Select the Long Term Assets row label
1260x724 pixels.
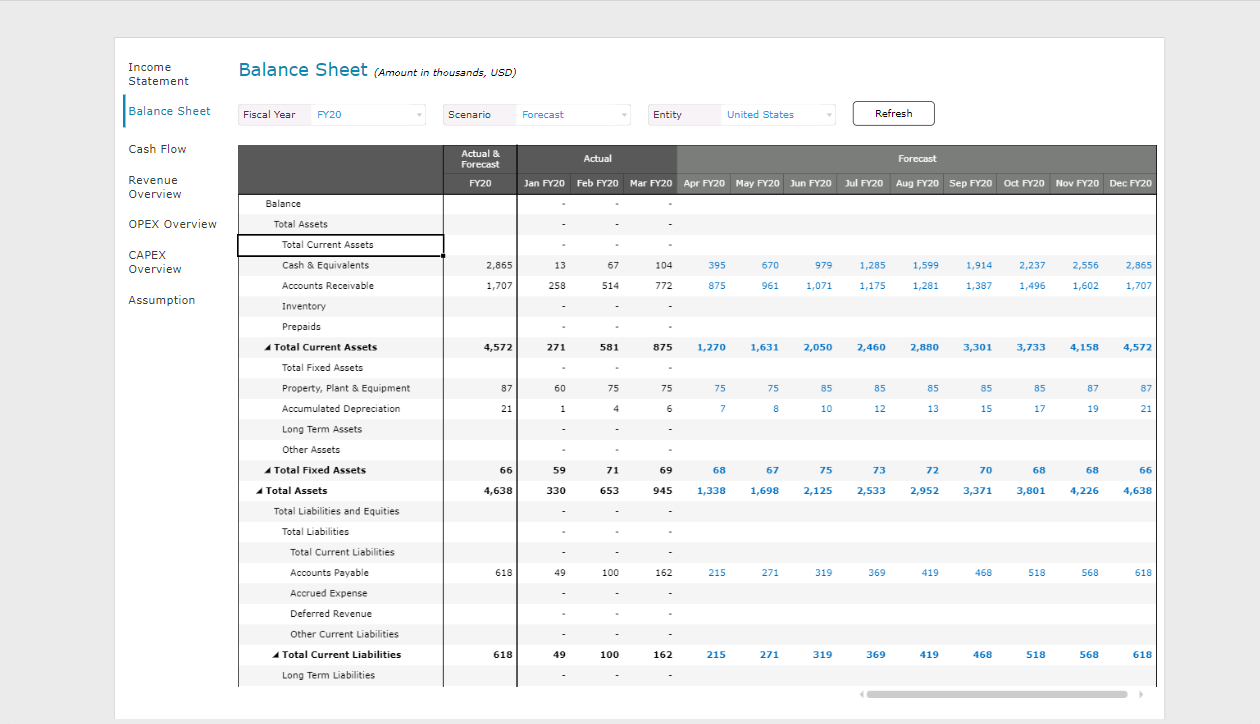click(322, 429)
